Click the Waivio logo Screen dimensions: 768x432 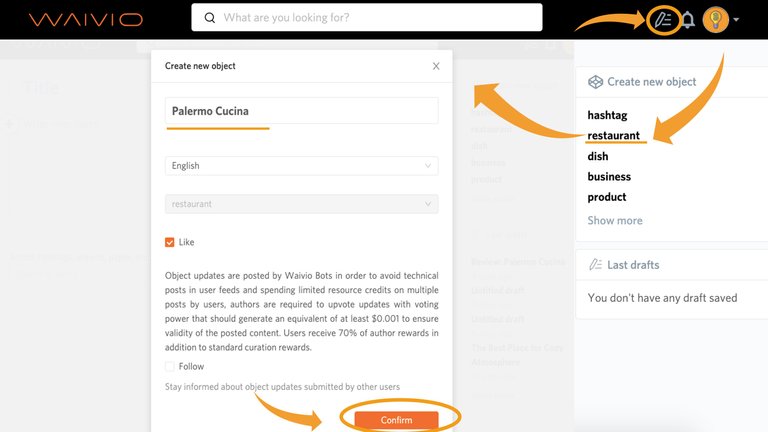tap(86, 20)
